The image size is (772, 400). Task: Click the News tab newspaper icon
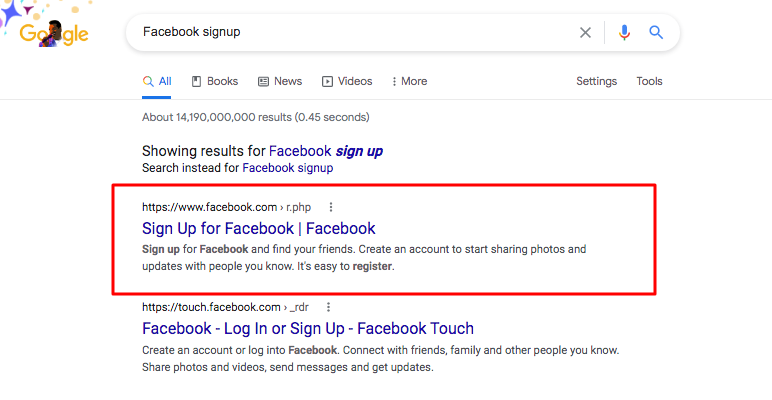pyautogui.click(x=263, y=81)
